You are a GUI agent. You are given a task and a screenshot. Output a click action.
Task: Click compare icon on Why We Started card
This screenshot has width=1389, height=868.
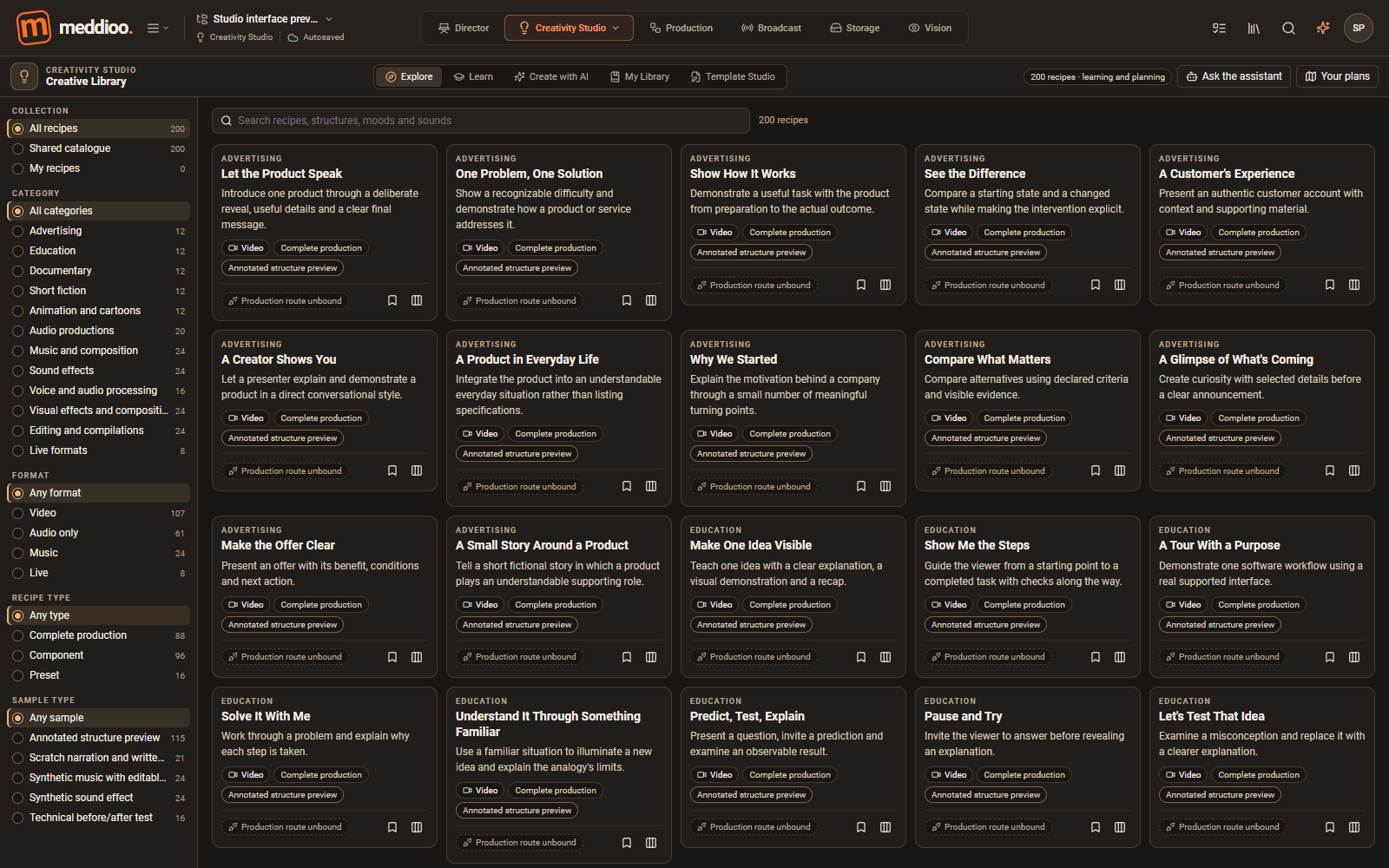click(885, 486)
